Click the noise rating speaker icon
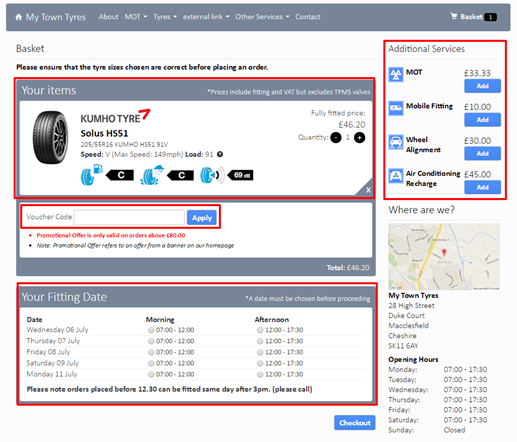 click(212, 175)
